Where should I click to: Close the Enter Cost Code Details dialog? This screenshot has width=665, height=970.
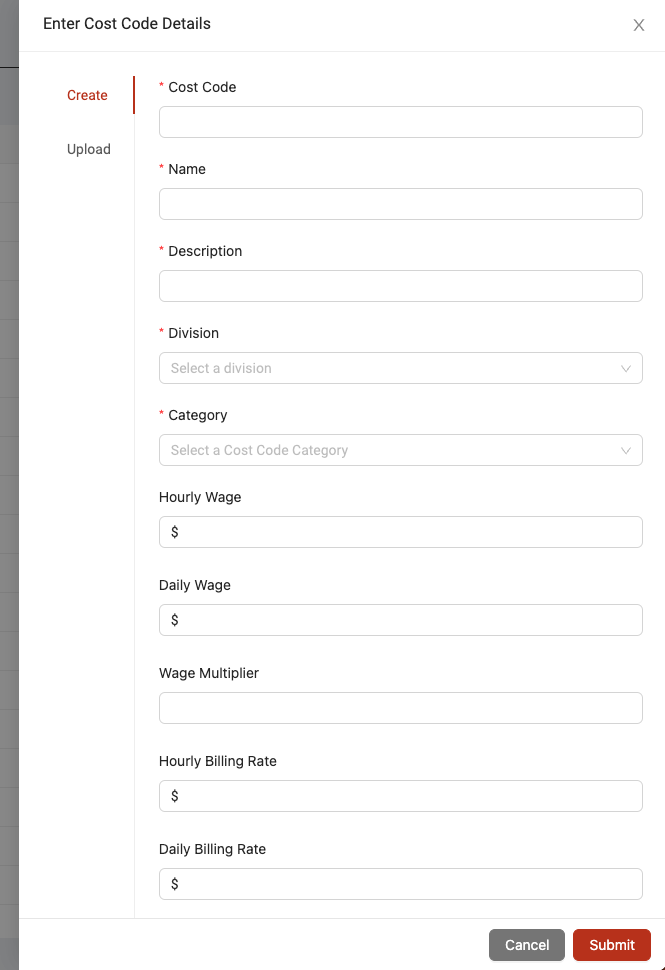click(x=638, y=25)
